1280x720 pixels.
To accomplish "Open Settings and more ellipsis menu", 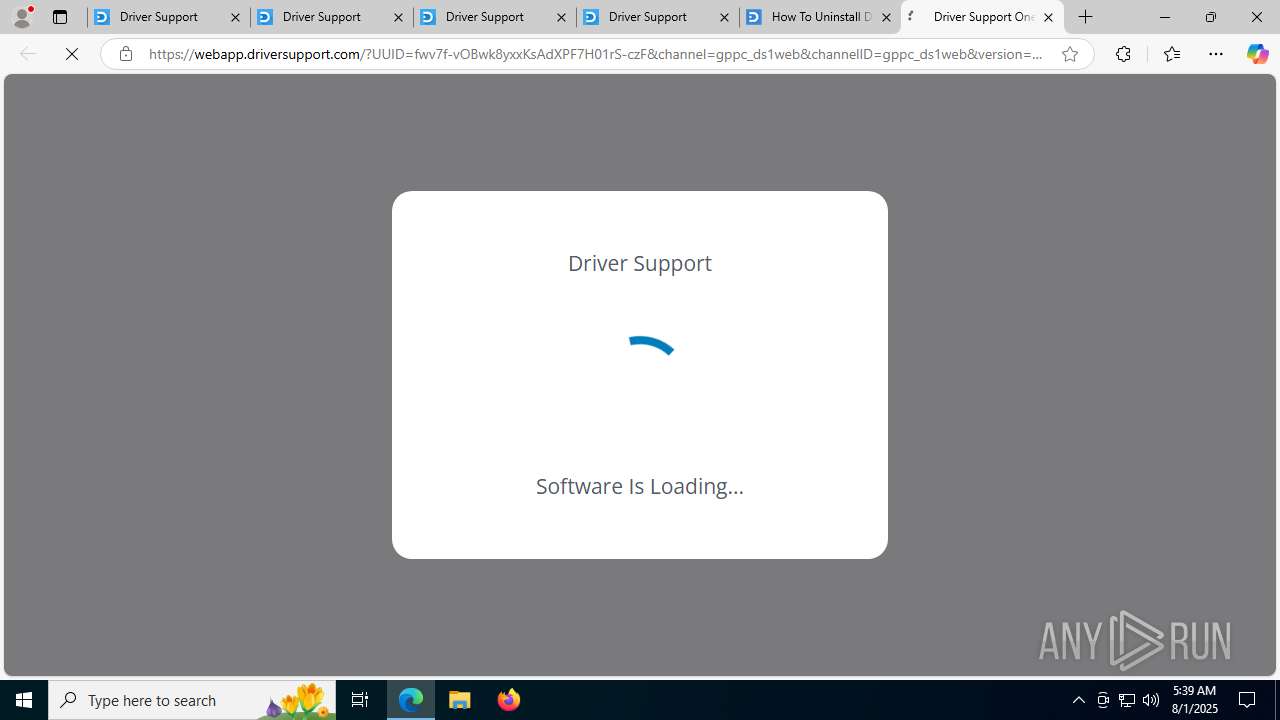I will tap(1215, 54).
